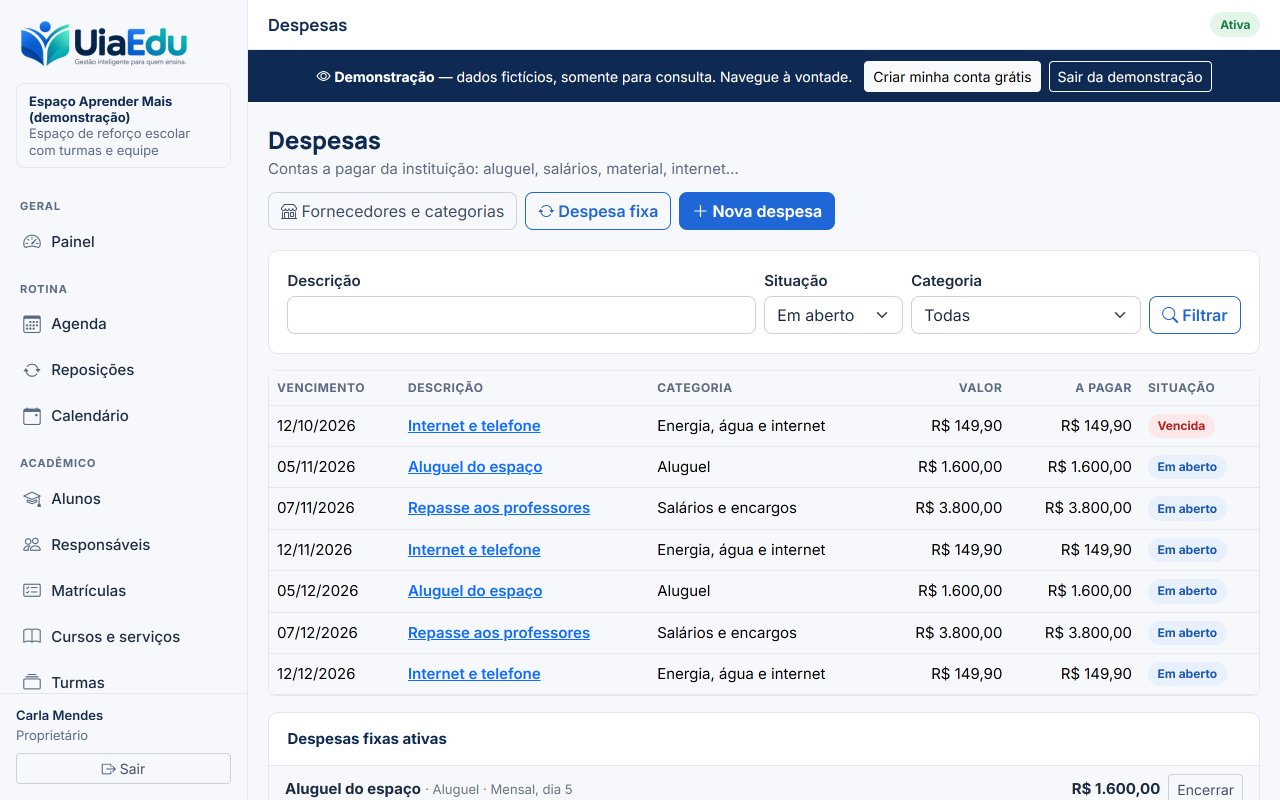1280x800 pixels.
Task: Click the user name Carla Mendes
Action: coord(59,715)
